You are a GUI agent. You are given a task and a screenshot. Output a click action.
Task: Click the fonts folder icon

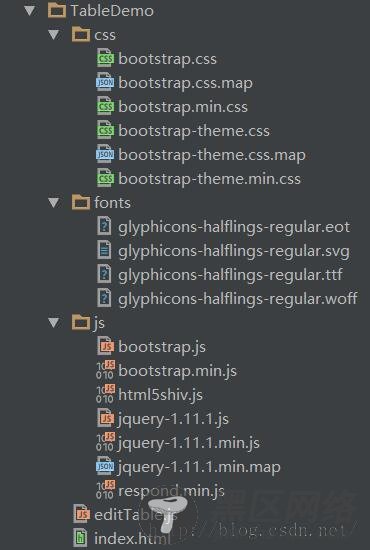81,202
